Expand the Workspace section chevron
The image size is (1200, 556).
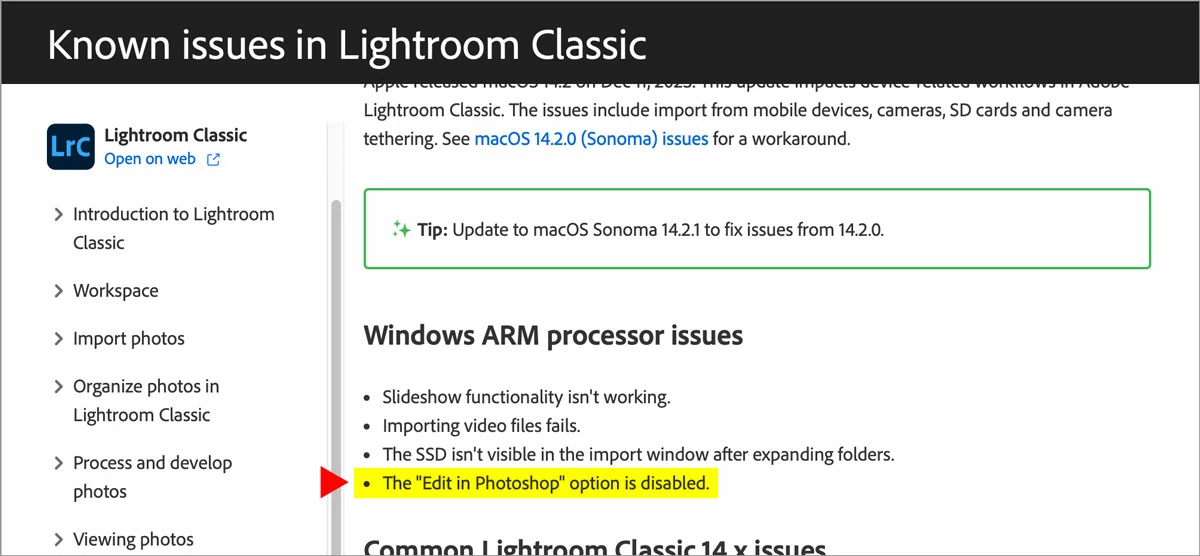[x=58, y=291]
